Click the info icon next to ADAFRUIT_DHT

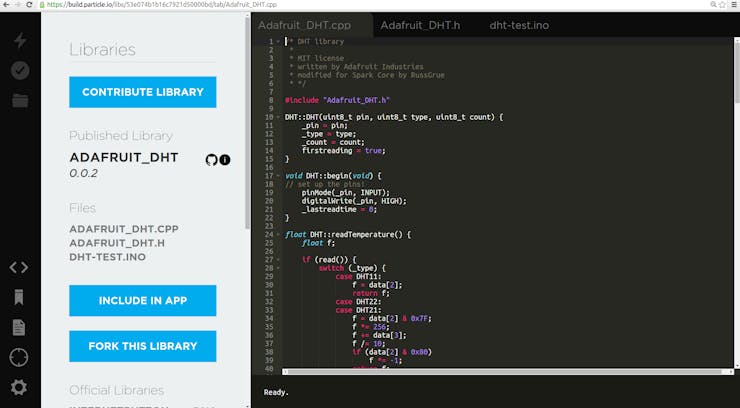pyautogui.click(x=225, y=160)
